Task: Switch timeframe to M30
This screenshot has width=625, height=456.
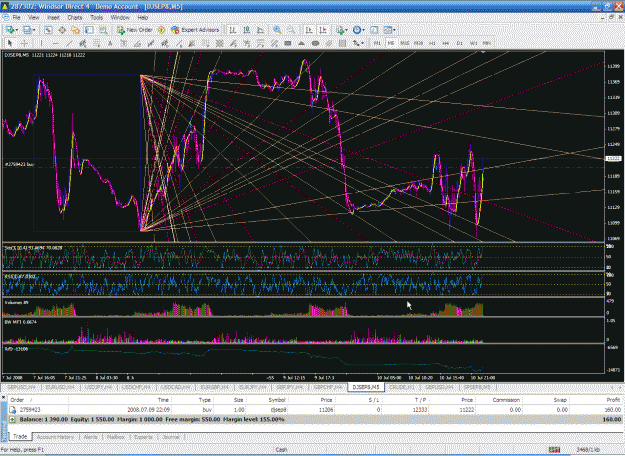Action: click(419, 43)
